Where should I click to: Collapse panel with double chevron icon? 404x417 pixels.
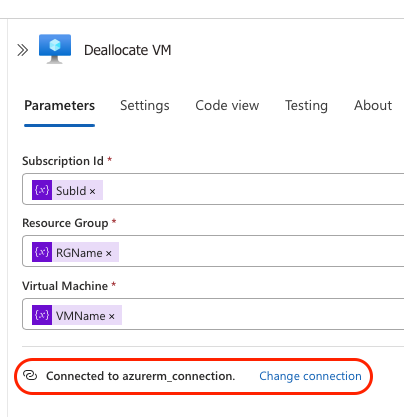point(23,50)
